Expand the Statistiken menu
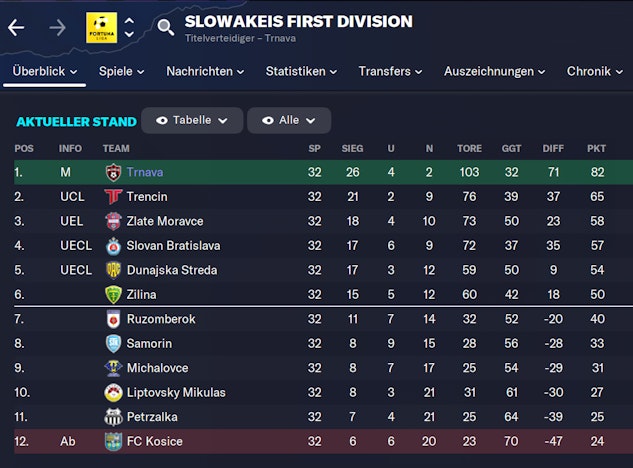 pyautogui.click(x=300, y=72)
